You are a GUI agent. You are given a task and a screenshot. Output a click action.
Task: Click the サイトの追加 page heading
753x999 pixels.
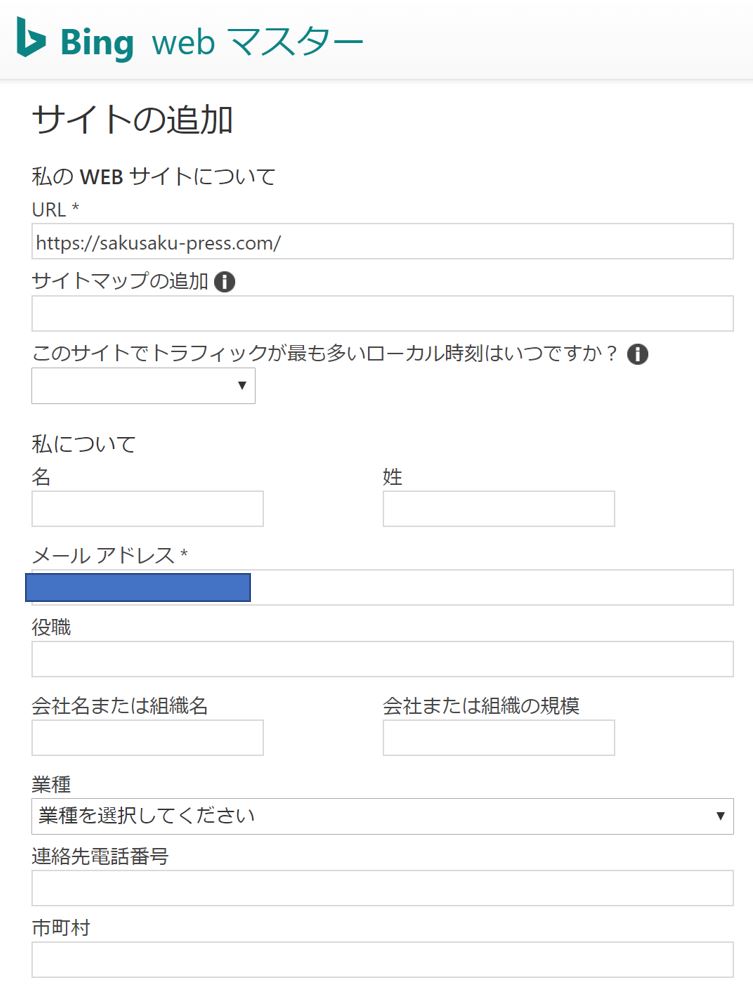[x=133, y=120]
